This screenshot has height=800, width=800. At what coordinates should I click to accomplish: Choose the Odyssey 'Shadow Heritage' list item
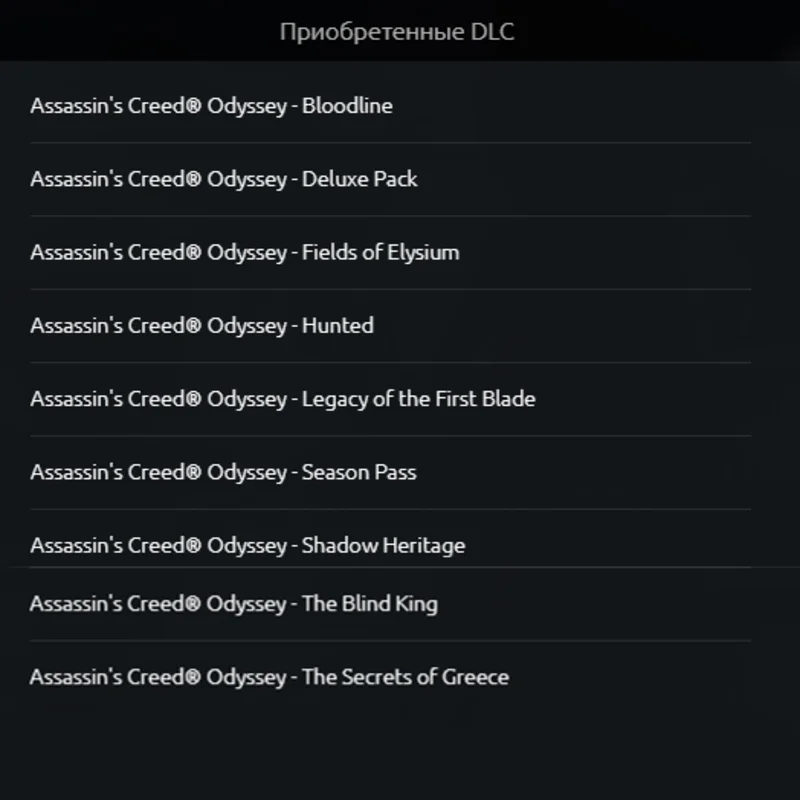[248, 545]
